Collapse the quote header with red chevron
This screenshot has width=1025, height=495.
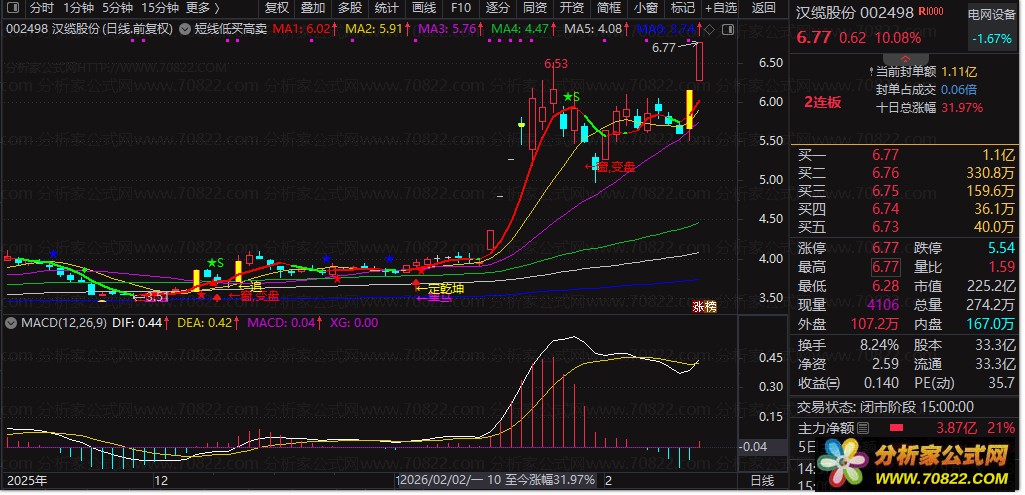[x=905, y=58]
